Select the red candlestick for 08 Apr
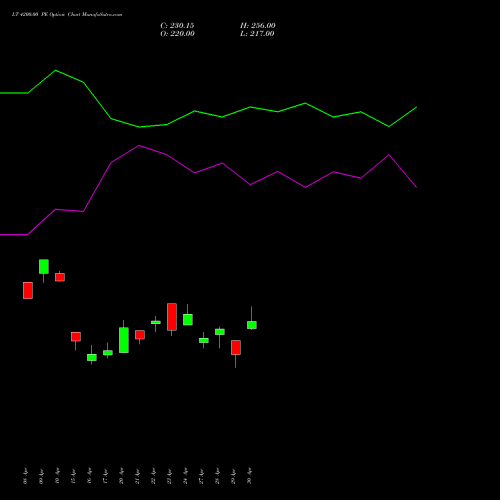The width and height of the screenshot is (500, 500). pos(28,290)
